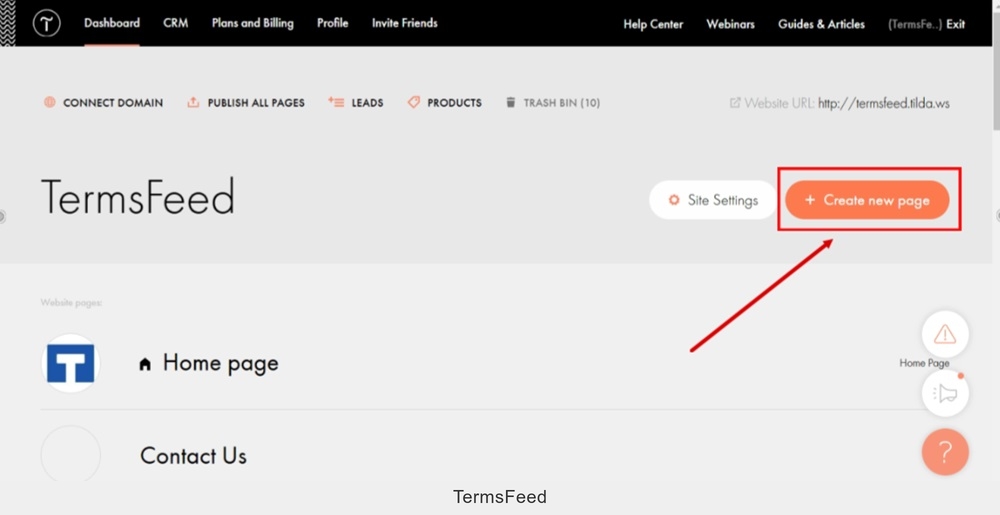Click the TermsFeed site title
The width and height of the screenshot is (1000, 515).
(138, 197)
